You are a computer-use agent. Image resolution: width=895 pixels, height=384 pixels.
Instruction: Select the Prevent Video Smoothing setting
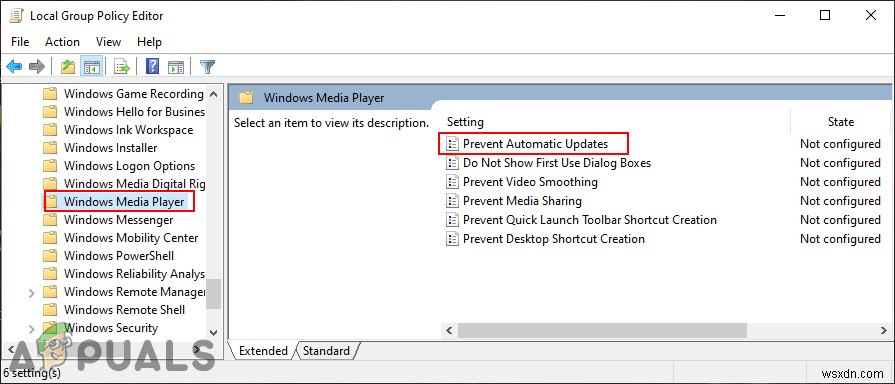pyautogui.click(x=530, y=182)
